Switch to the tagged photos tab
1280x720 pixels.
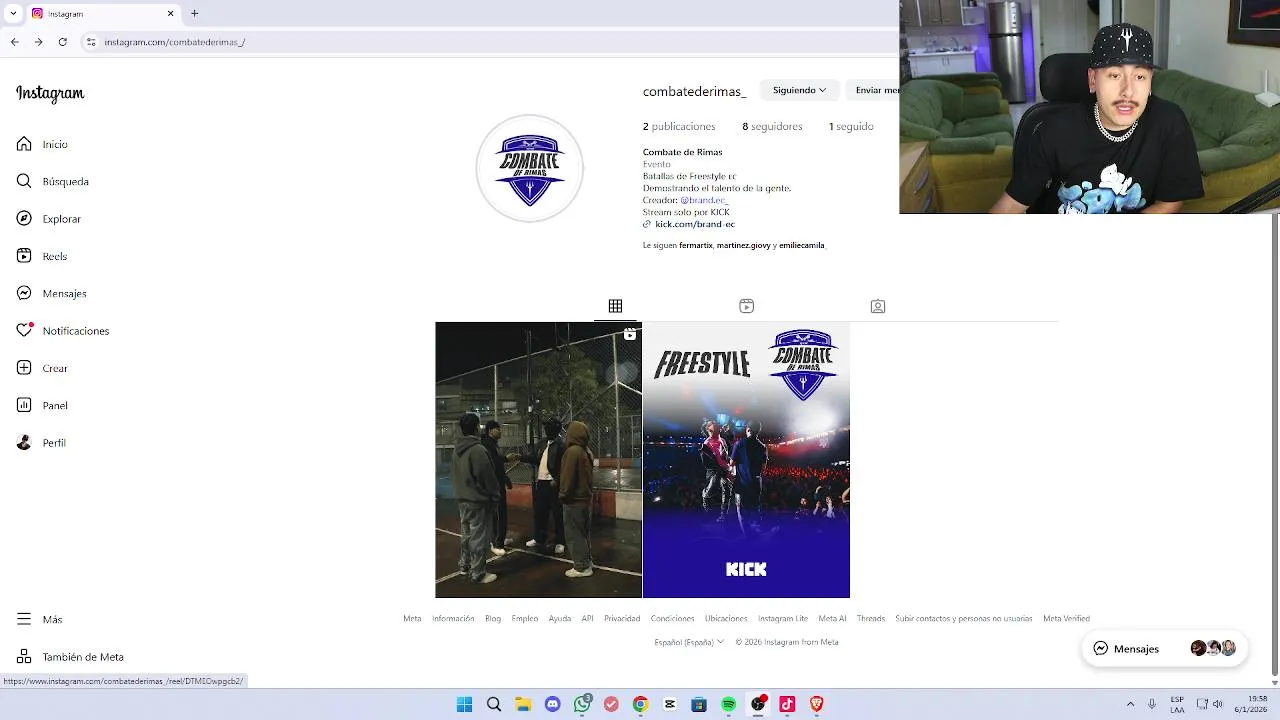click(878, 306)
